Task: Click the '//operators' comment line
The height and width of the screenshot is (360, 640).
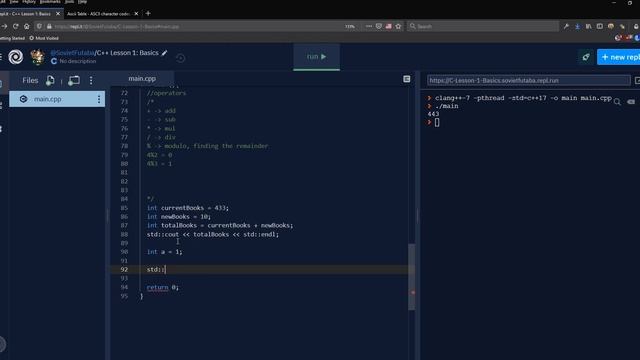Action: click(166, 93)
